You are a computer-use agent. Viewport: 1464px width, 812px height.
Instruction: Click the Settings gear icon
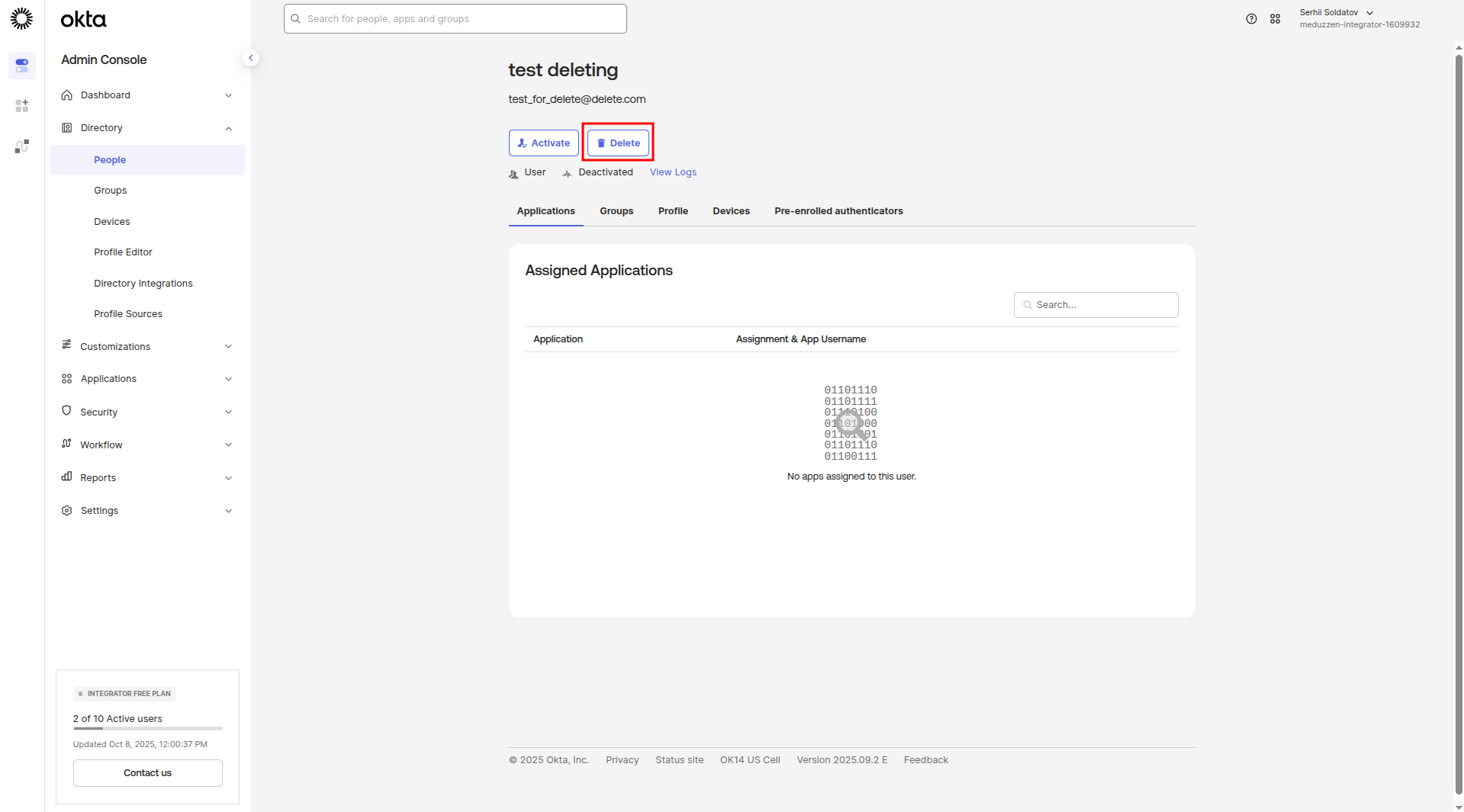(x=66, y=511)
